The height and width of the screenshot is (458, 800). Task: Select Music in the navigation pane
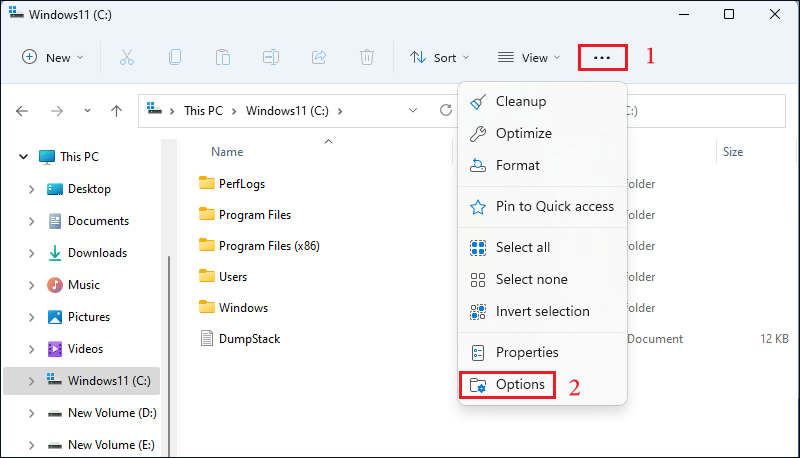(x=84, y=285)
